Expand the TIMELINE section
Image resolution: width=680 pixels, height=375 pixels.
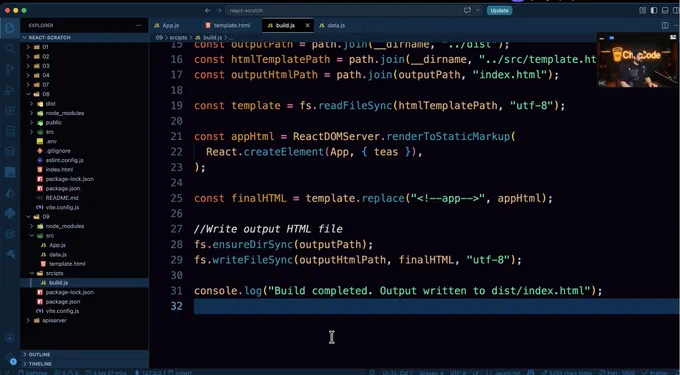tap(85, 364)
